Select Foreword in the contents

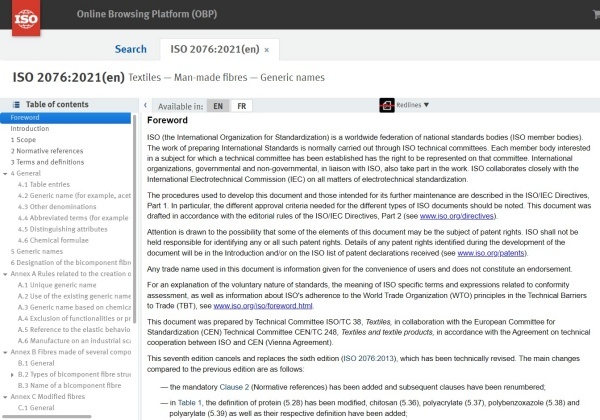(65, 117)
